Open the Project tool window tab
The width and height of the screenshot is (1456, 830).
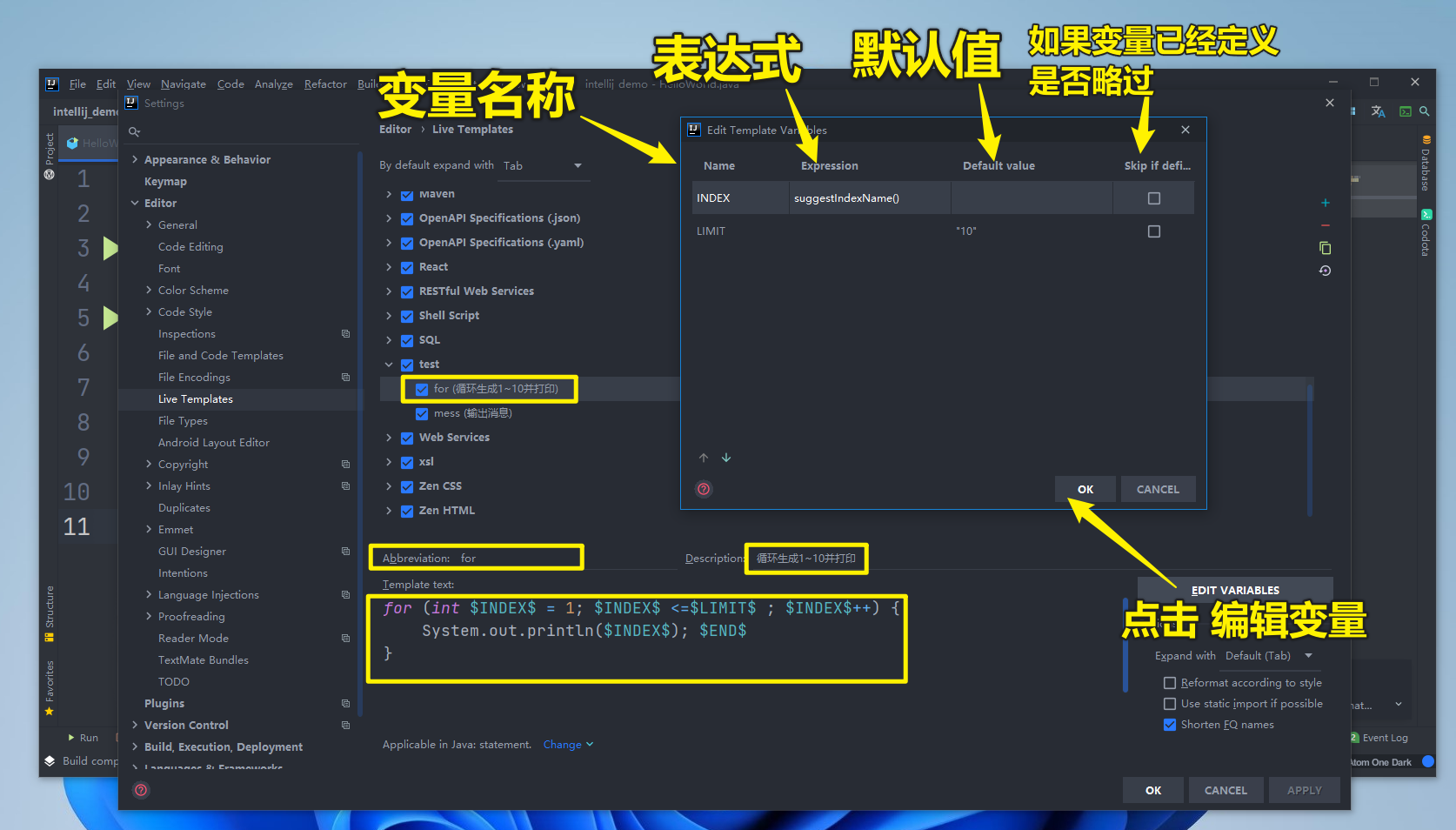point(50,157)
